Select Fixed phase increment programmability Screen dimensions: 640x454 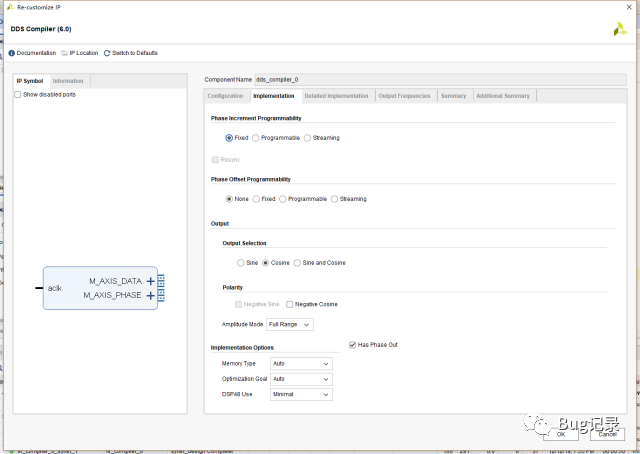[x=229, y=138]
